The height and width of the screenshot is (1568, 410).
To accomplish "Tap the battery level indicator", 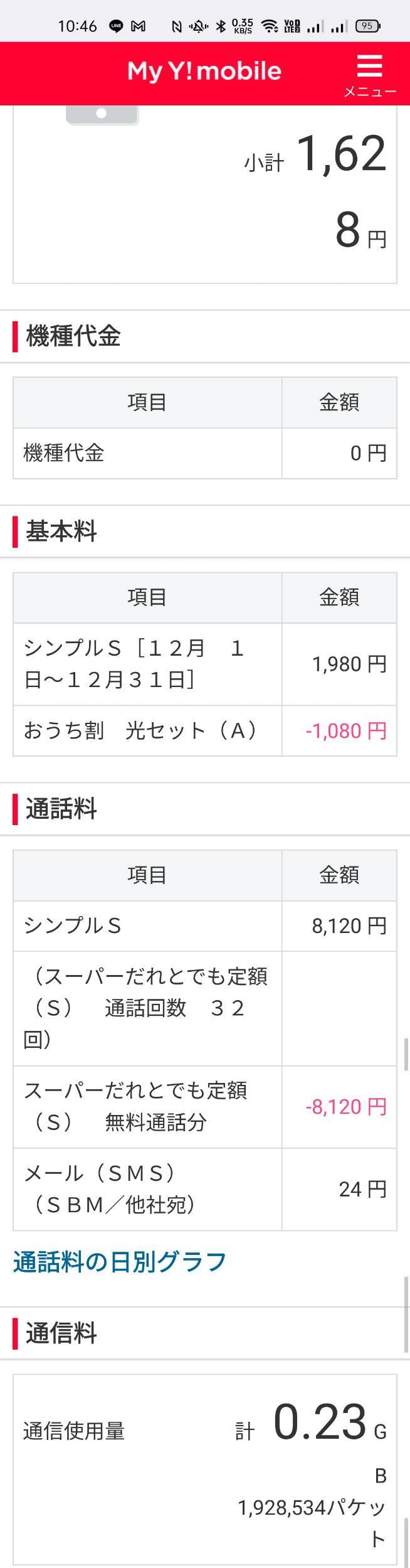I will pos(367,26).
